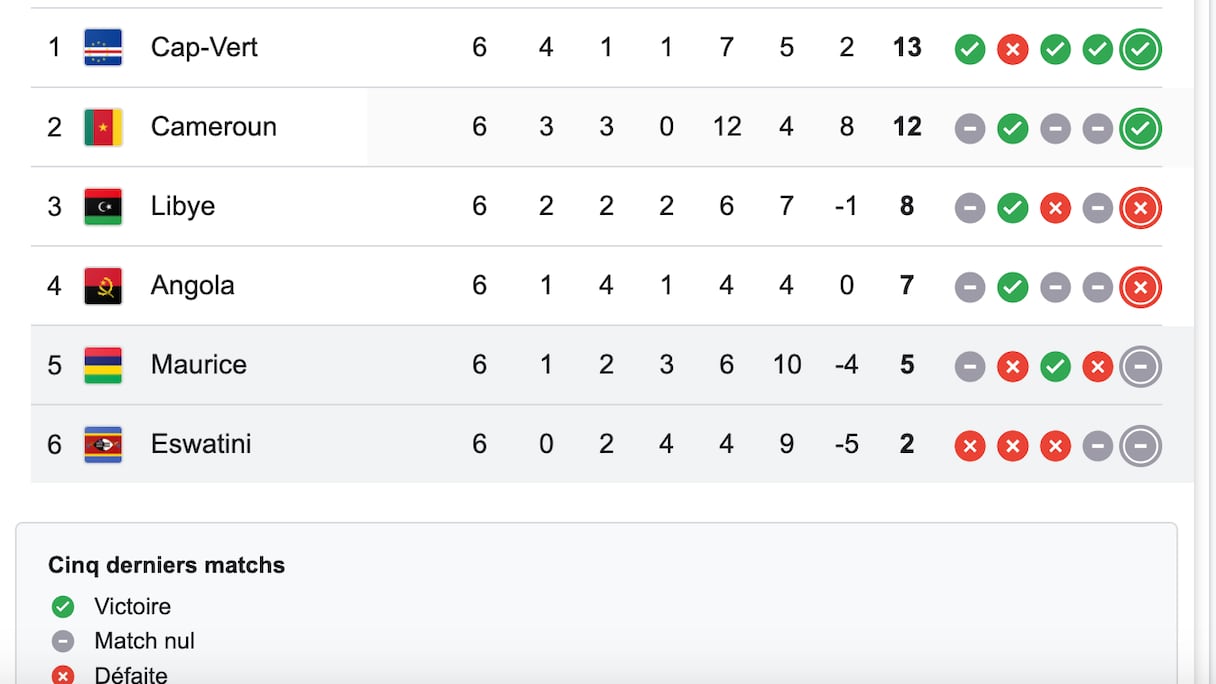Click the Cameroun flag icon
This screenshot has width=1216, height=684.
point(103,127)
